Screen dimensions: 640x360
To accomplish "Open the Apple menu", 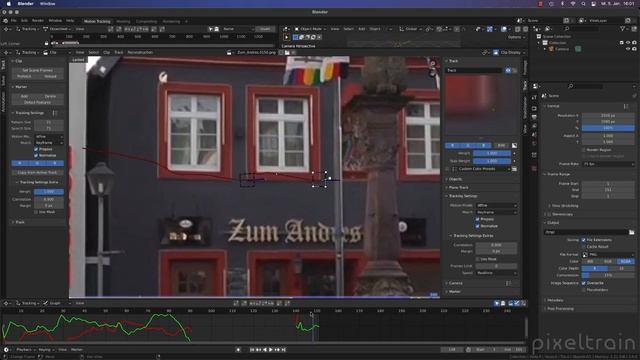I will tap(9, 4).
